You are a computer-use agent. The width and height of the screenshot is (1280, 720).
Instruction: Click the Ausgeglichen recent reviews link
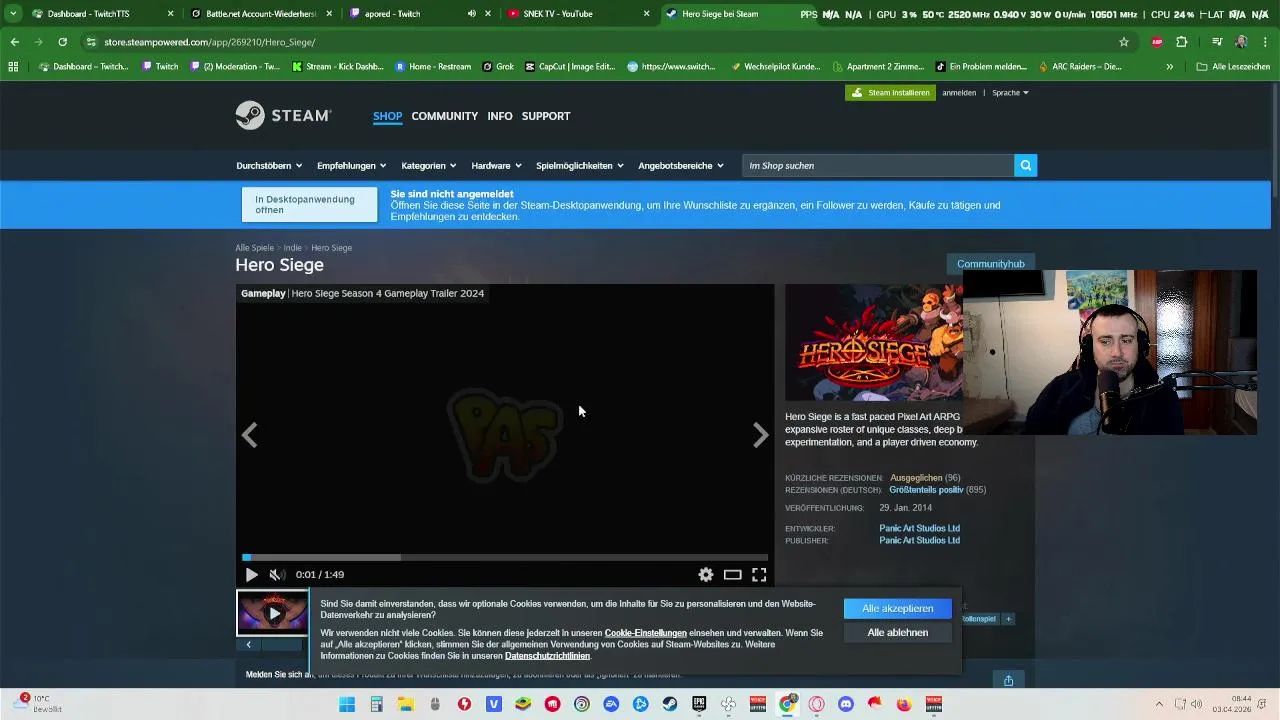coord(916,478)
